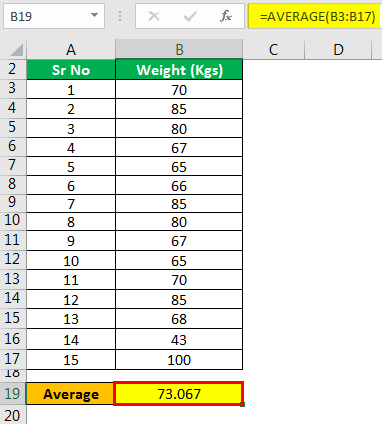Click Sr No cell with value 11

[x=71, y=280]
